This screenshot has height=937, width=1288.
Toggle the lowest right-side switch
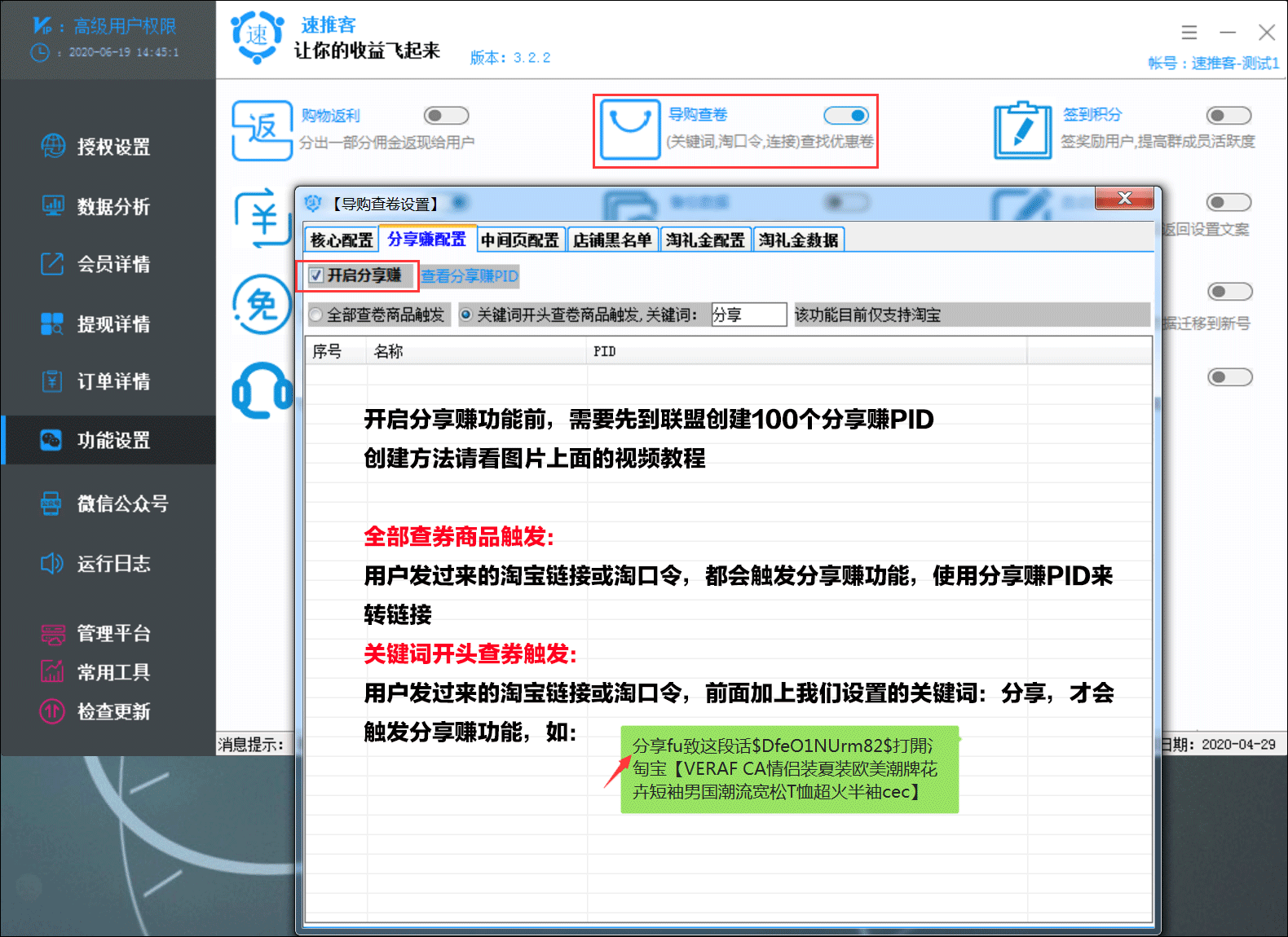coord(1229,376)
